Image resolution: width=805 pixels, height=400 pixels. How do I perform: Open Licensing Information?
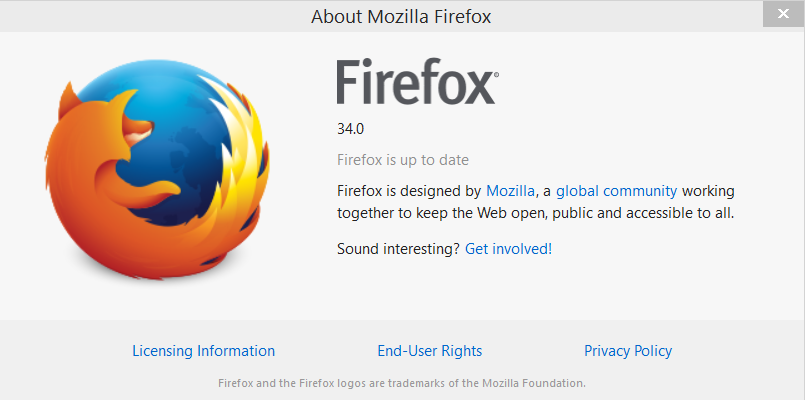[x=203, y=351]
